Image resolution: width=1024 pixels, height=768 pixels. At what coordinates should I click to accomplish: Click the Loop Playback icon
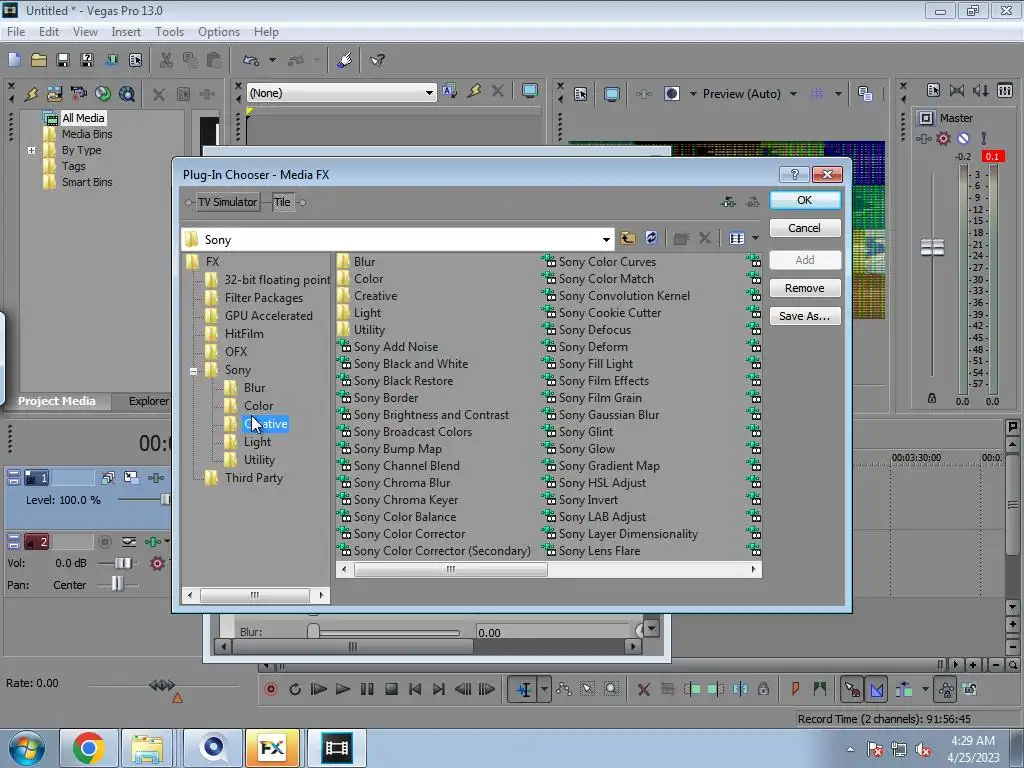295,689
